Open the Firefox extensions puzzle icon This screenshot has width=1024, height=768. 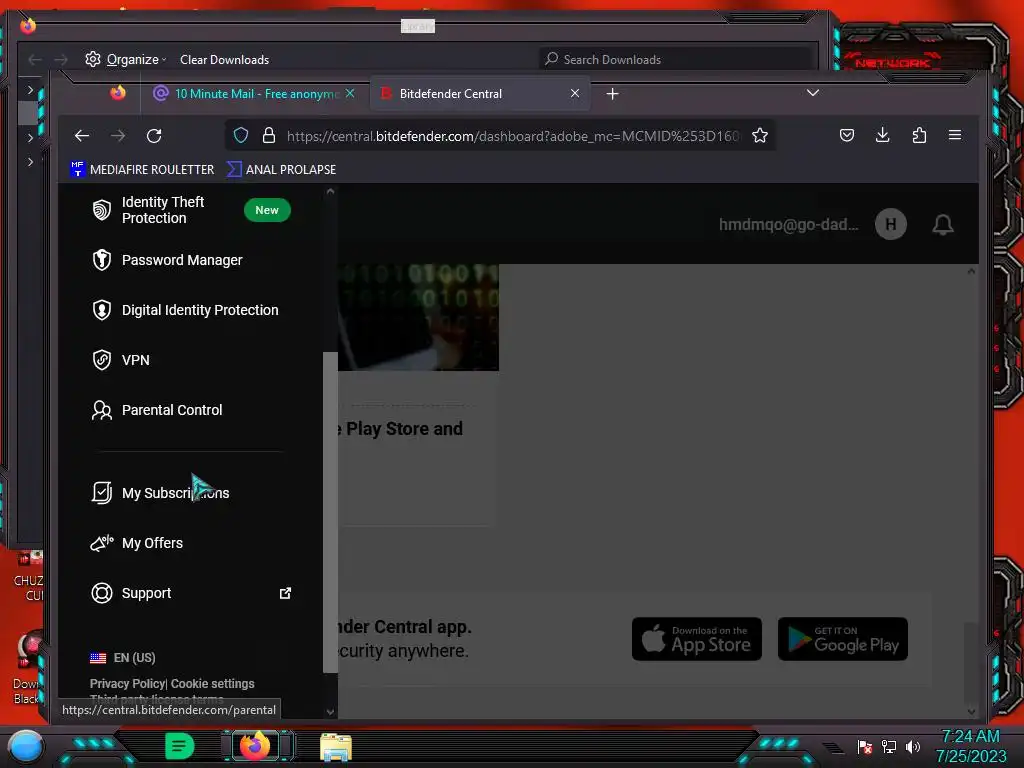[x=919, y=135]
